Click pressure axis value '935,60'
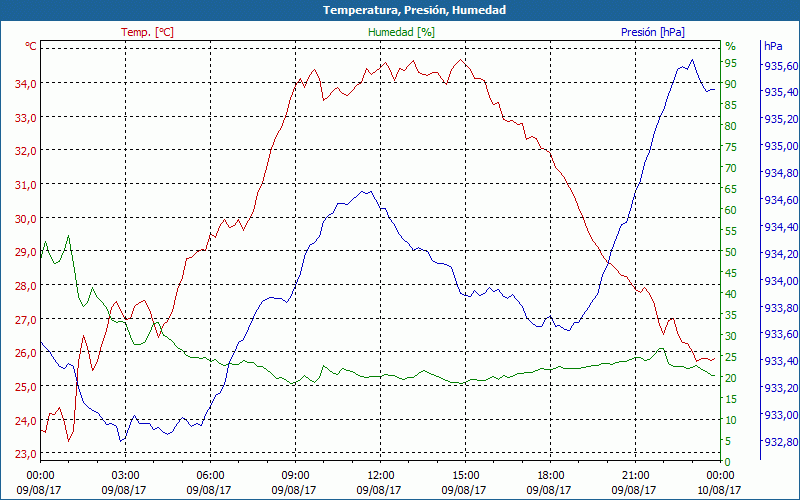Screen dimensions: 800x500 (x=781, y=66)
